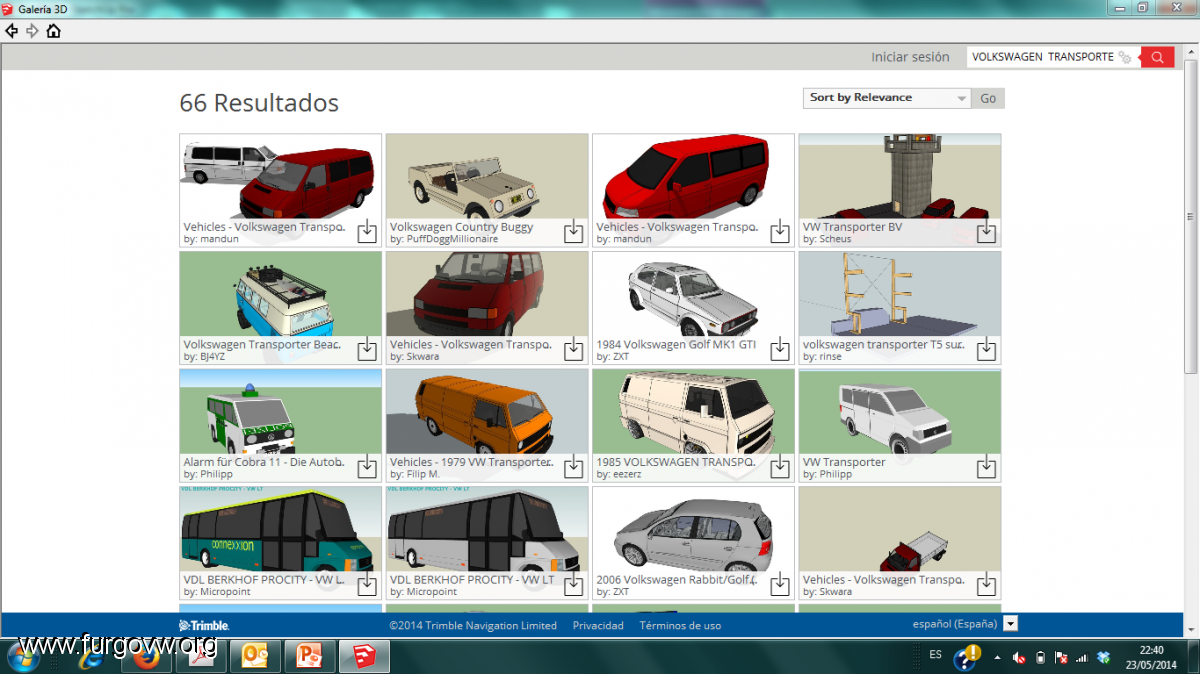Download Alarm für Cobra 11 model
1200x674 pixels.
click(x=367, y=467)
